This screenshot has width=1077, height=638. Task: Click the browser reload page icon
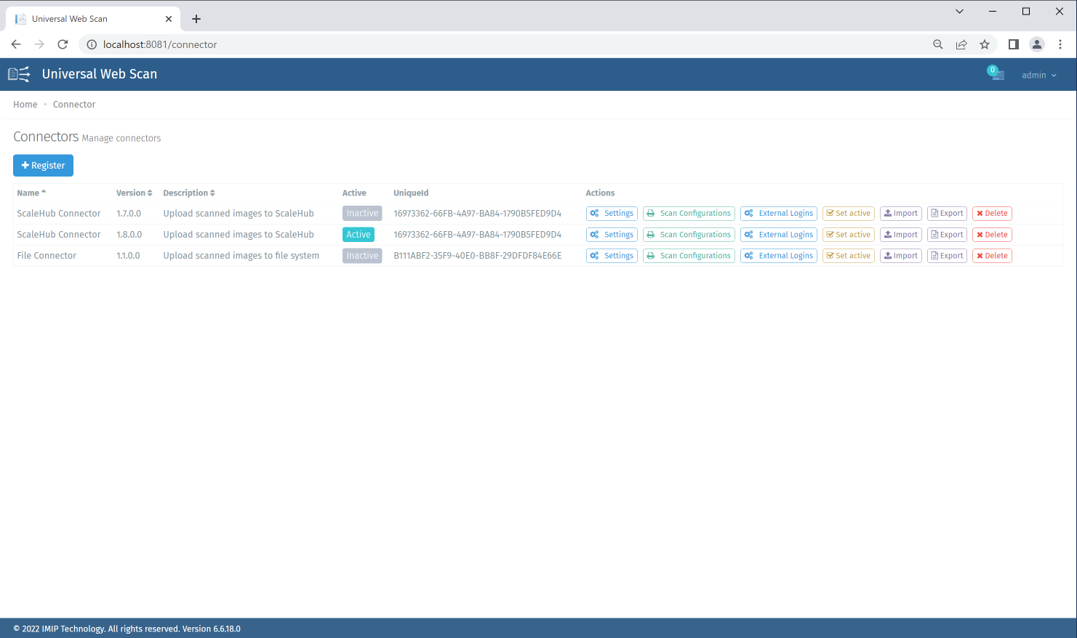point(62,44)
